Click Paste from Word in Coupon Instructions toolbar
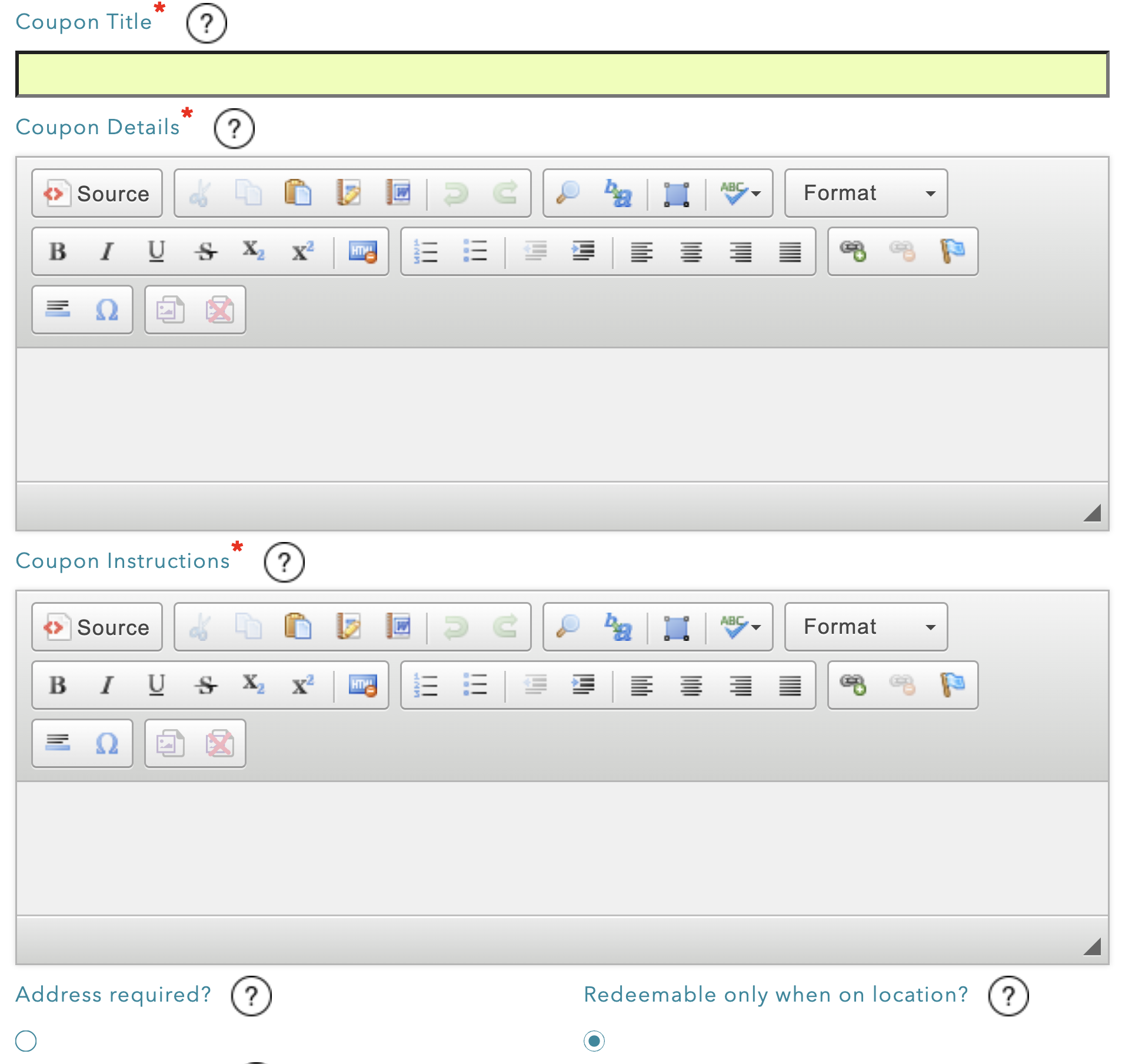The width and height of the screenshot is (1132, 1064). [398, 627]
